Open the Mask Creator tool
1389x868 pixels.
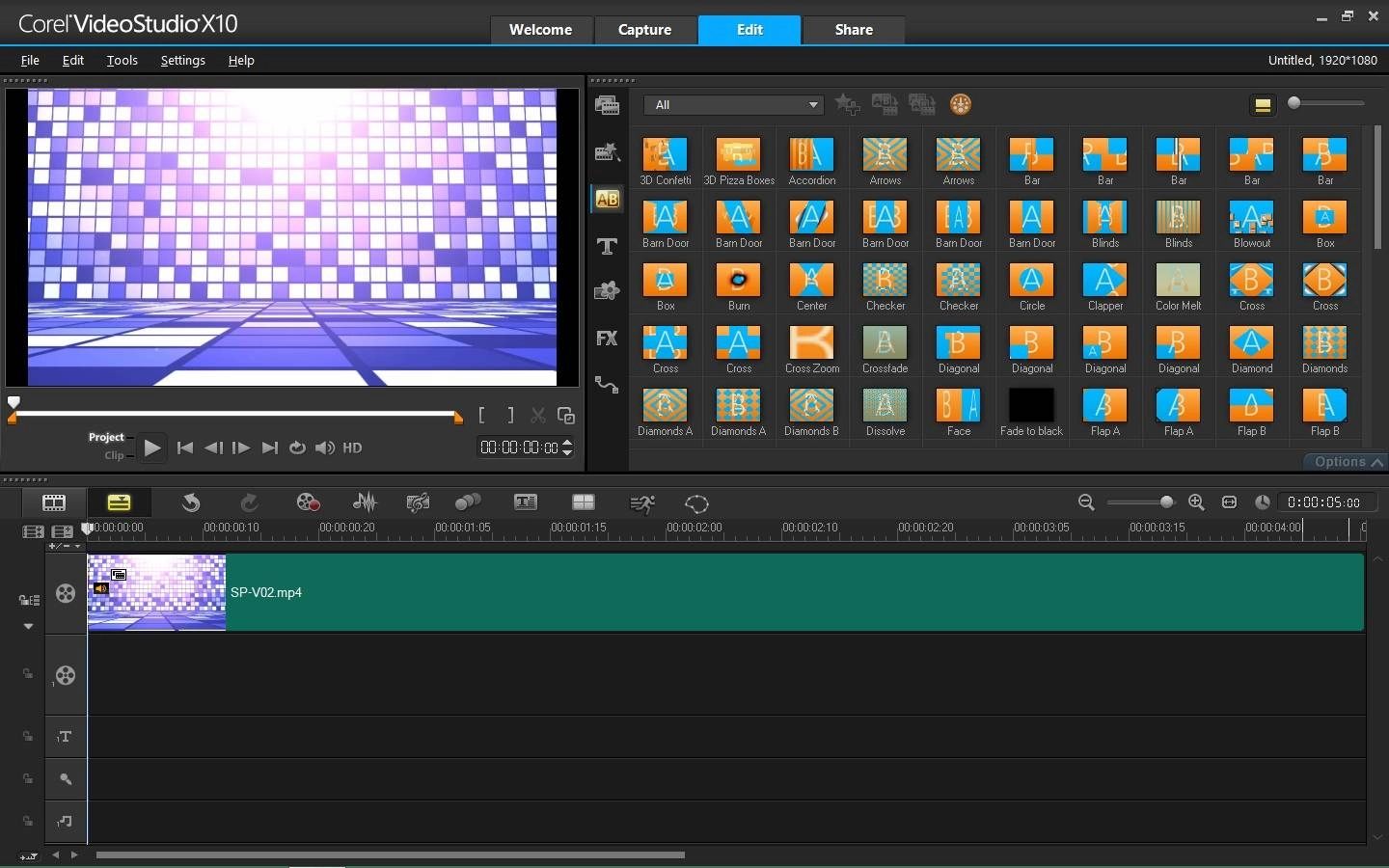click(x=696, y=502)
